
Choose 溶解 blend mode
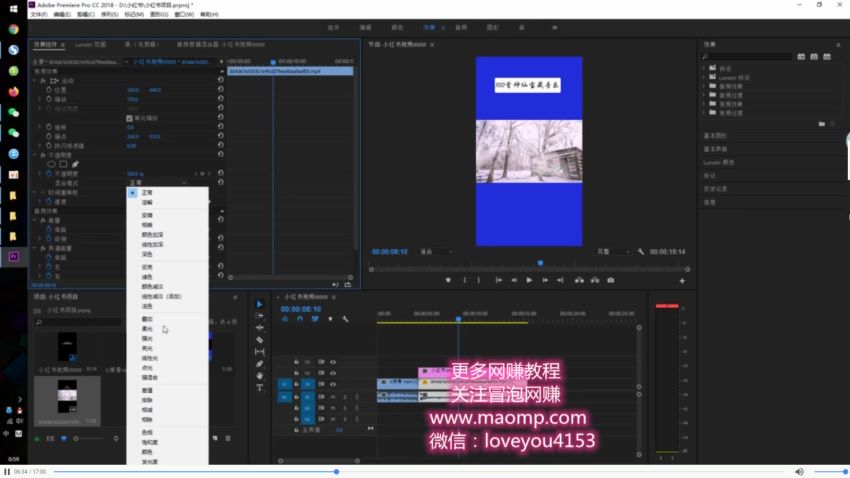point(147,202)
